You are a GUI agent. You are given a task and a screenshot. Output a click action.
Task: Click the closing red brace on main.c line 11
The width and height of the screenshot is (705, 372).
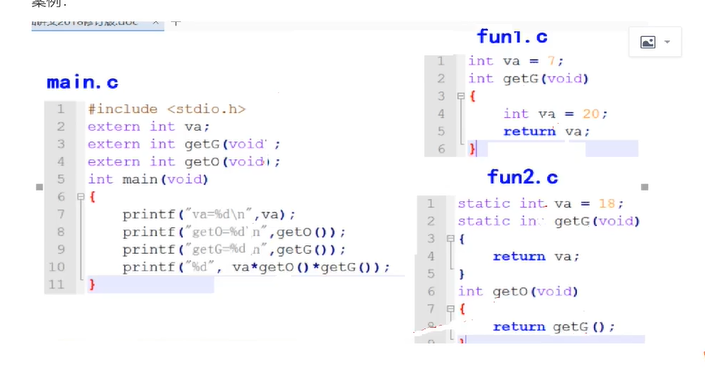[x=92, y=284]
